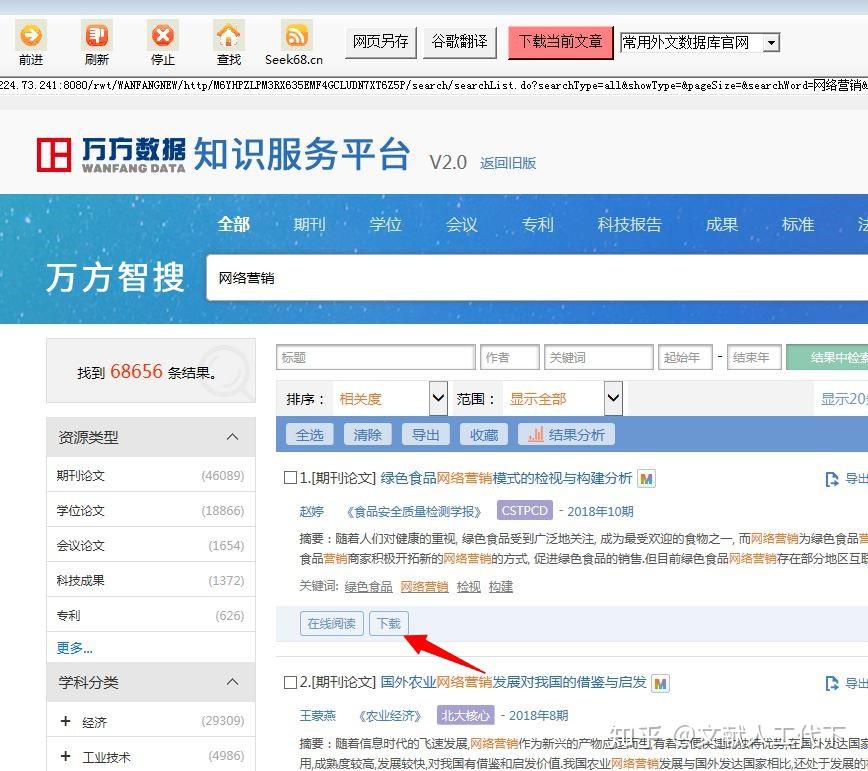Switch to the 专利 tab

point(538,225)
